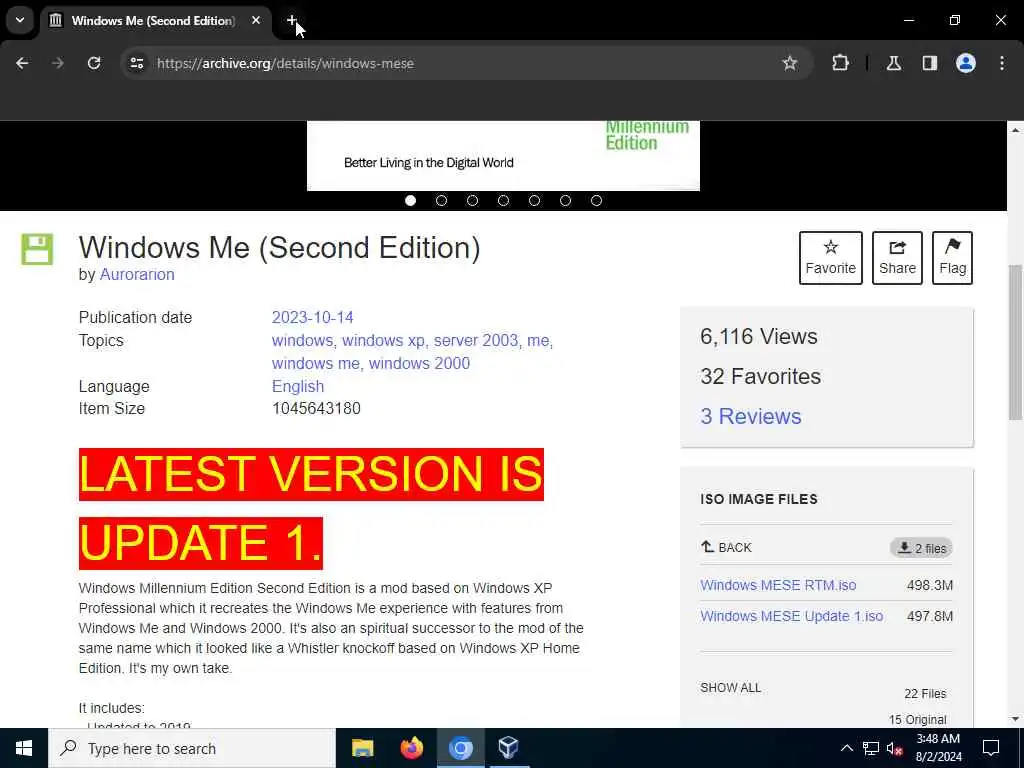Open File Explorer from the taskbar
Screen dimensions: 1024x768
(x=362, y=748)
